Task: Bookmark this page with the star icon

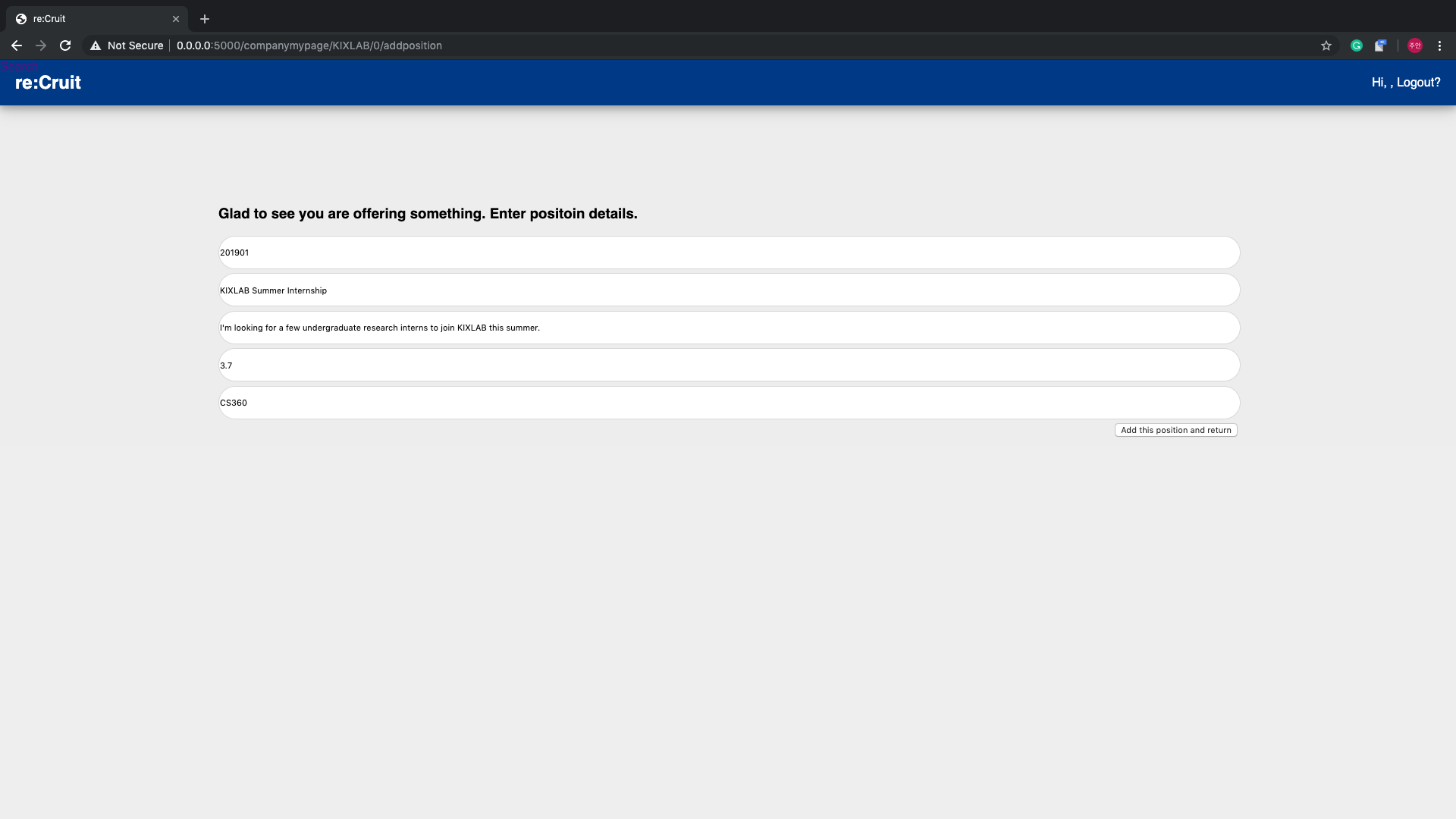Action: (1326, 45)
